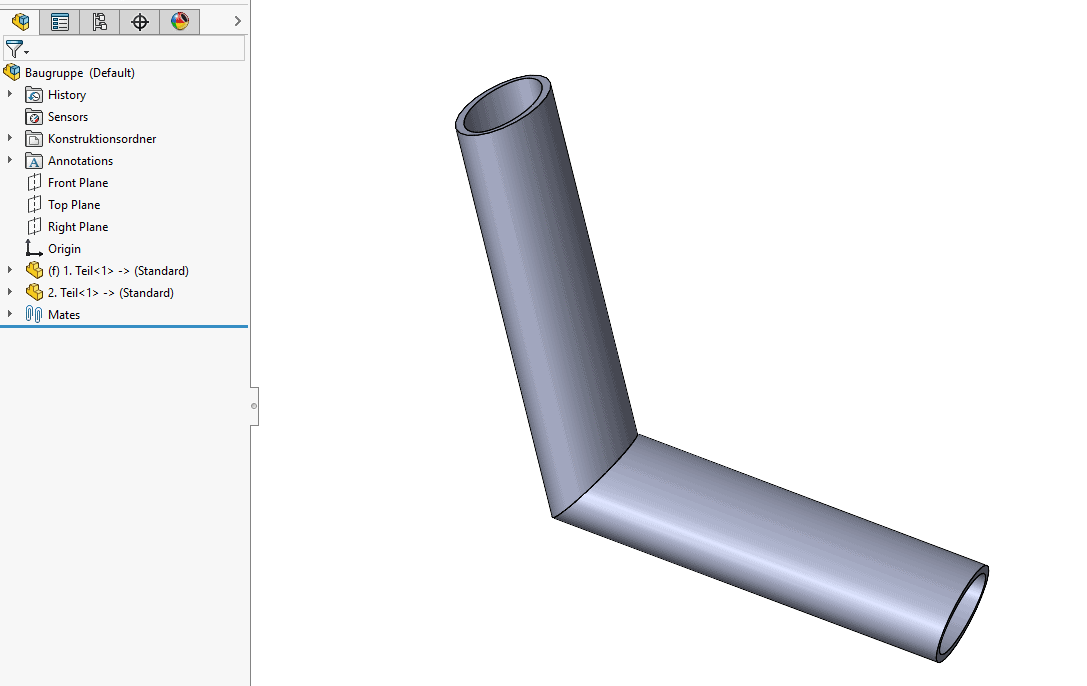Viewport: 1087px width, 686px height.
Task: Click the 1. Teil<1> part icon
Action: tap(34, 270)
